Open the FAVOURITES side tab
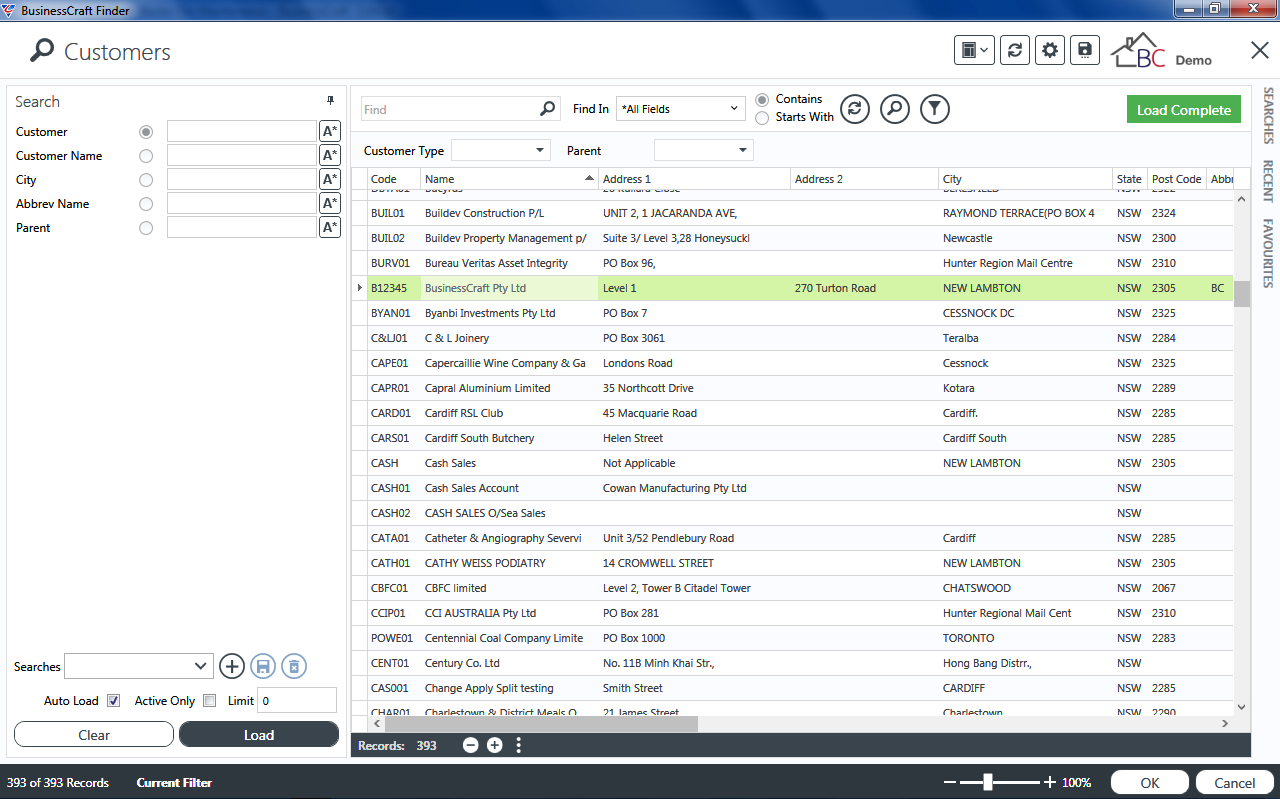The width and height of the screenshot is (1280, 799). tap(1268, 253)
